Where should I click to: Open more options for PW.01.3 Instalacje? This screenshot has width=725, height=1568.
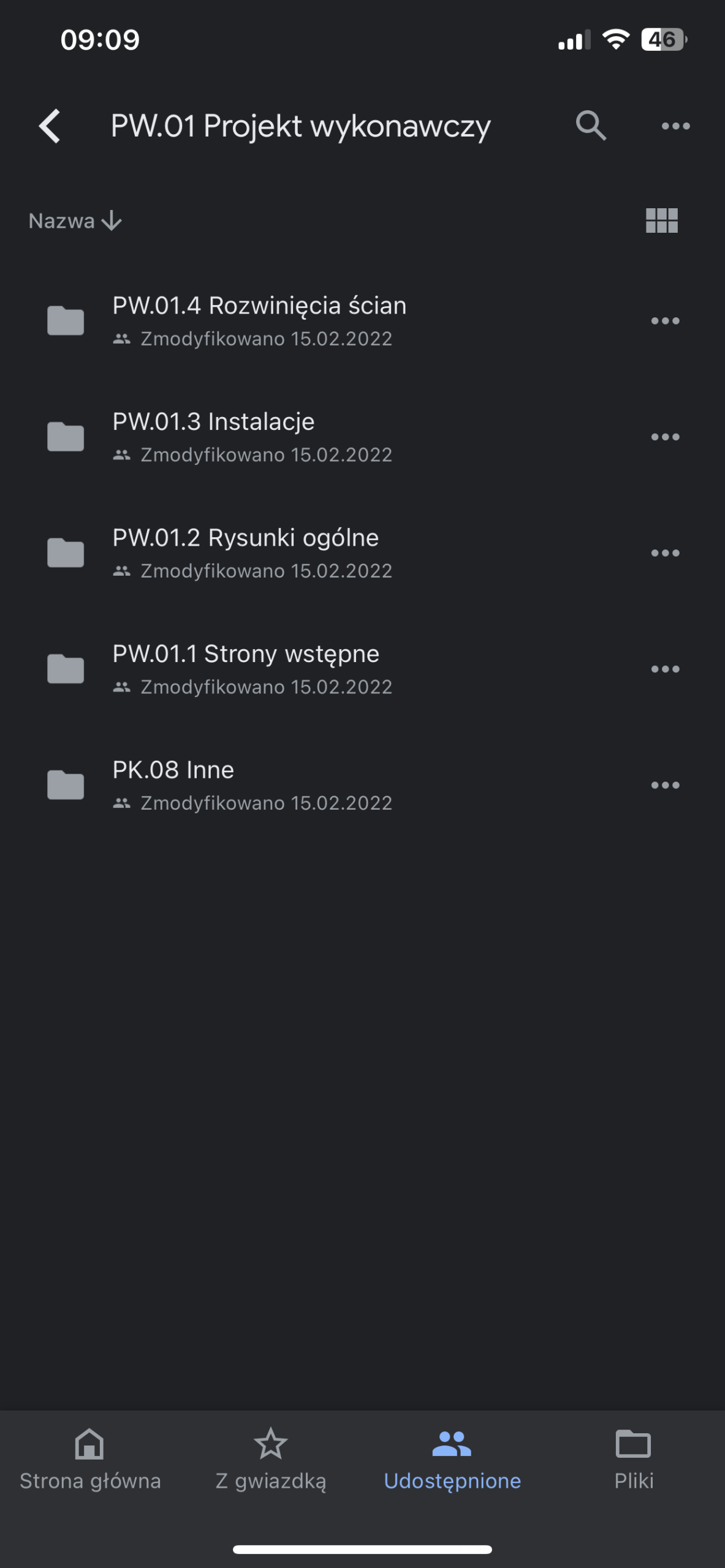(x=665, y=437)
